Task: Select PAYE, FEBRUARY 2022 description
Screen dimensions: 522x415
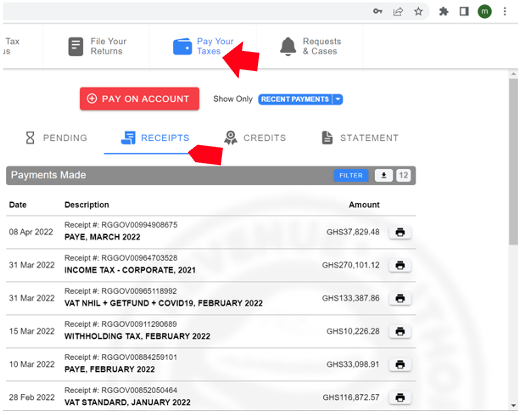Action: tap(110, 369)
